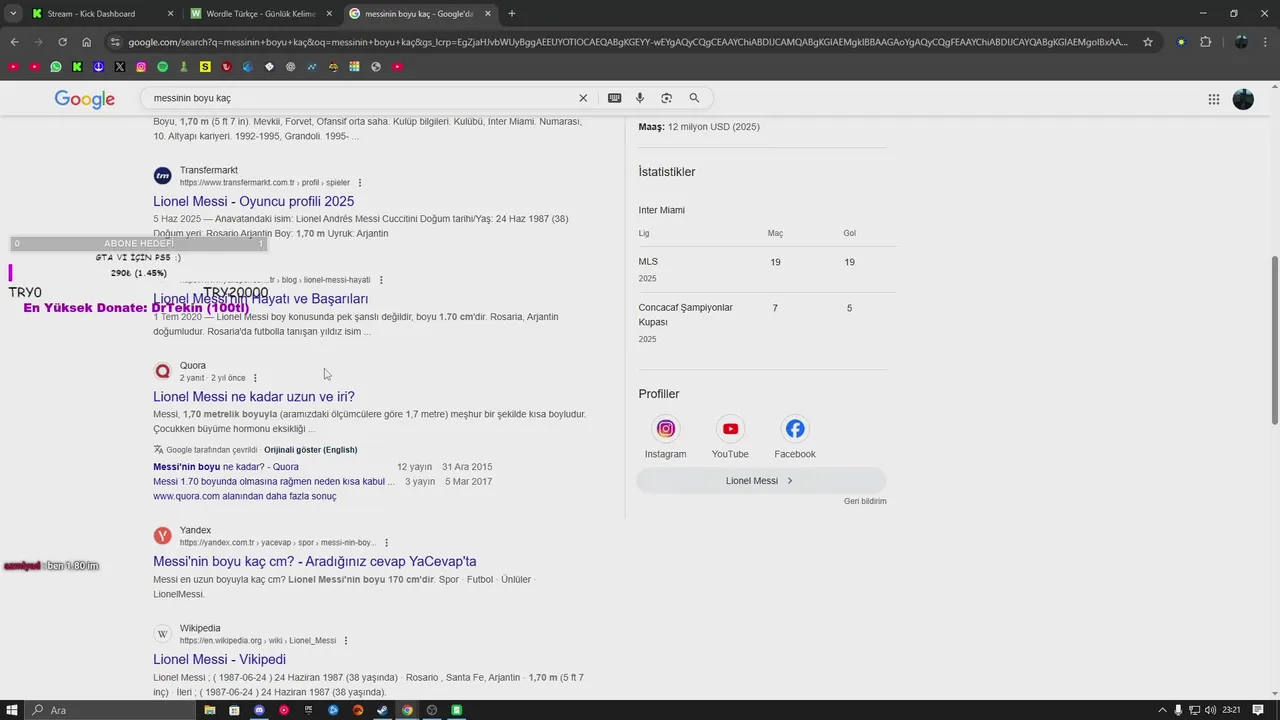
Task: Open a new browser tab
Action: 512,14
